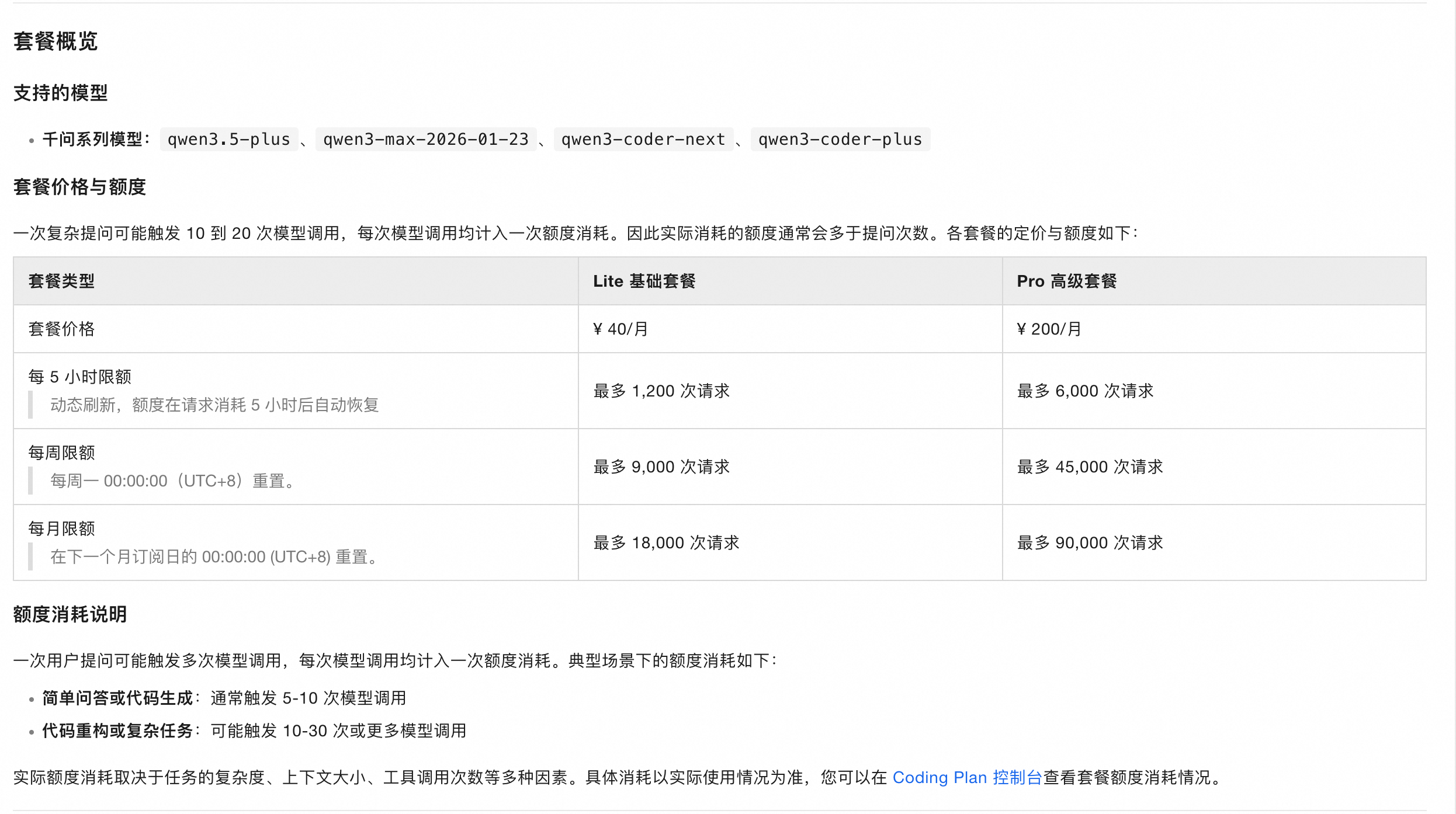Click the 套餐概览 heading
The height and width of the screenshot is (814, 1456).
click(x=56, y=41)
